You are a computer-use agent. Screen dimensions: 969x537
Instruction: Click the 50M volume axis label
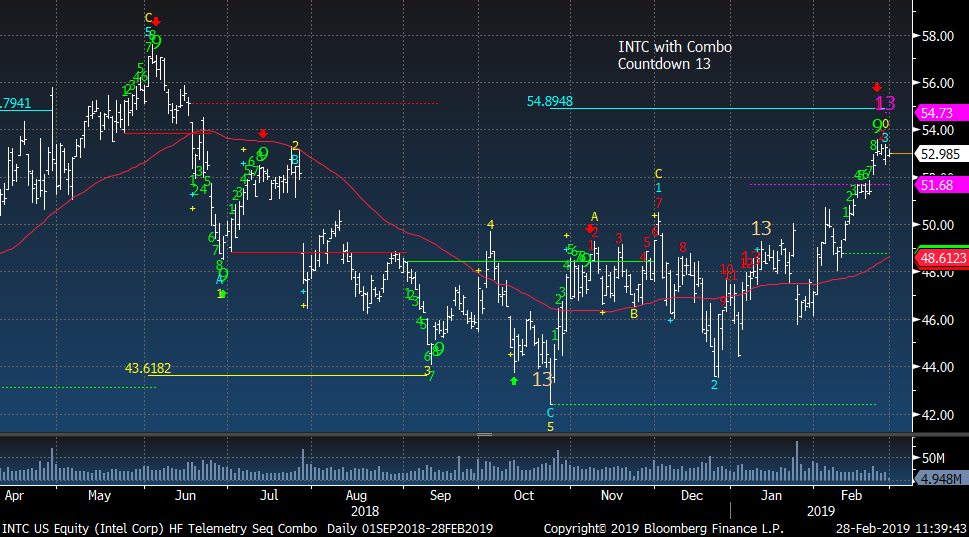[933, 458]
